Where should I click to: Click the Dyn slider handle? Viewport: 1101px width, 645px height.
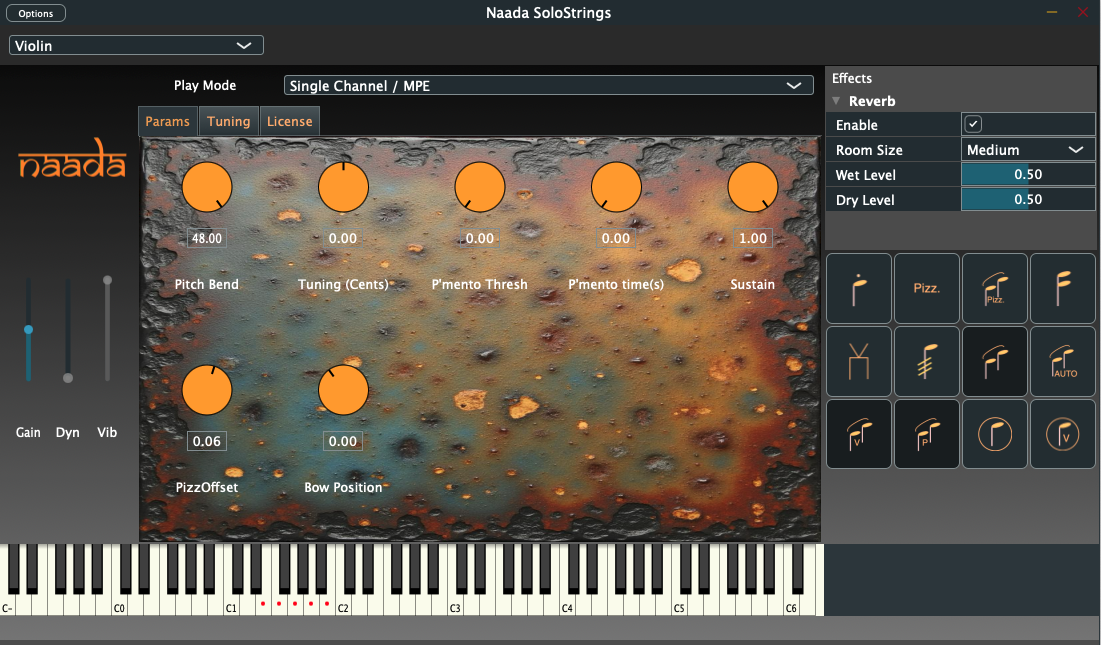[x=67, y=378]
